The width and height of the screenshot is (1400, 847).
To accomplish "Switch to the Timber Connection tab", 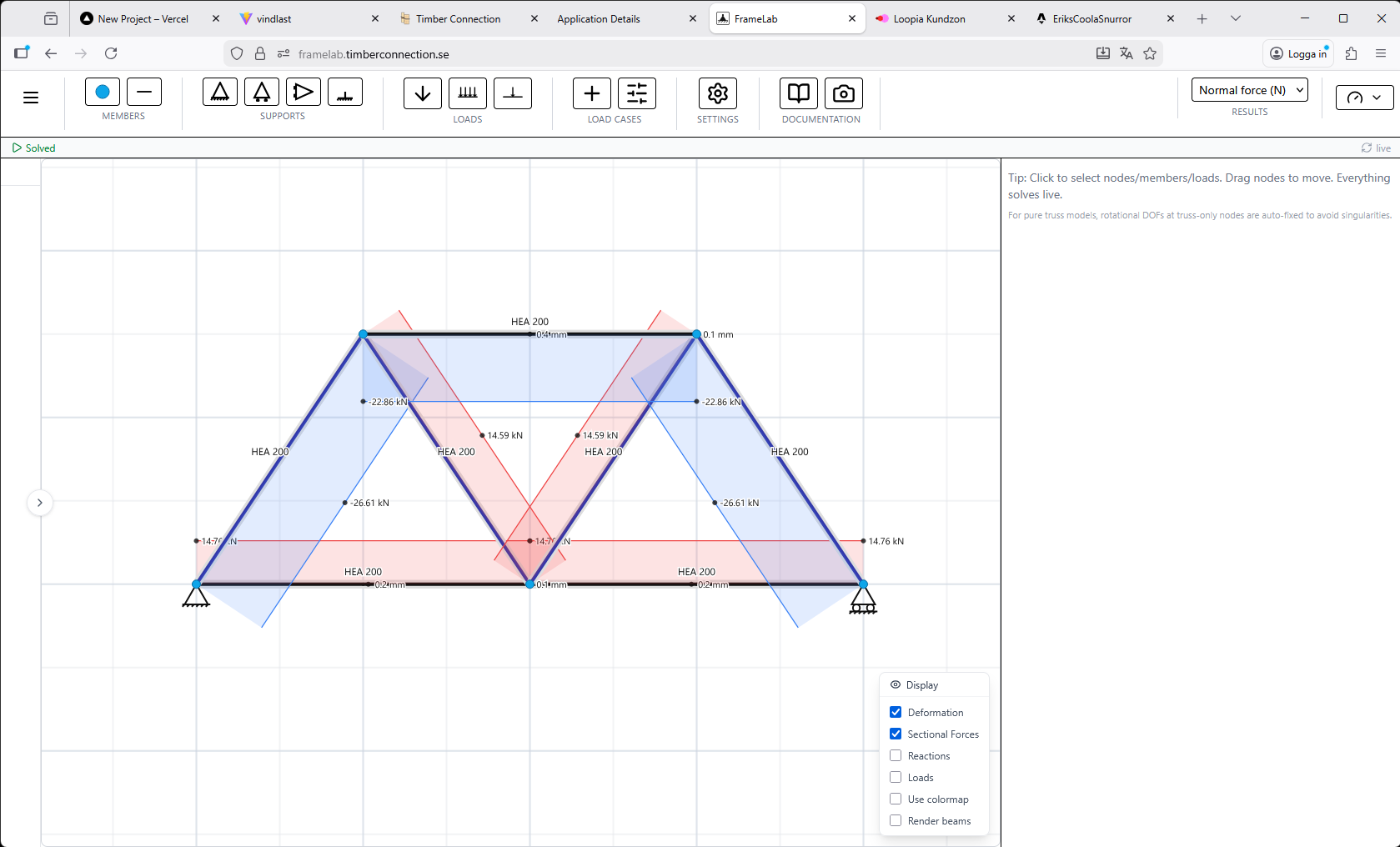I will [458, 18].
